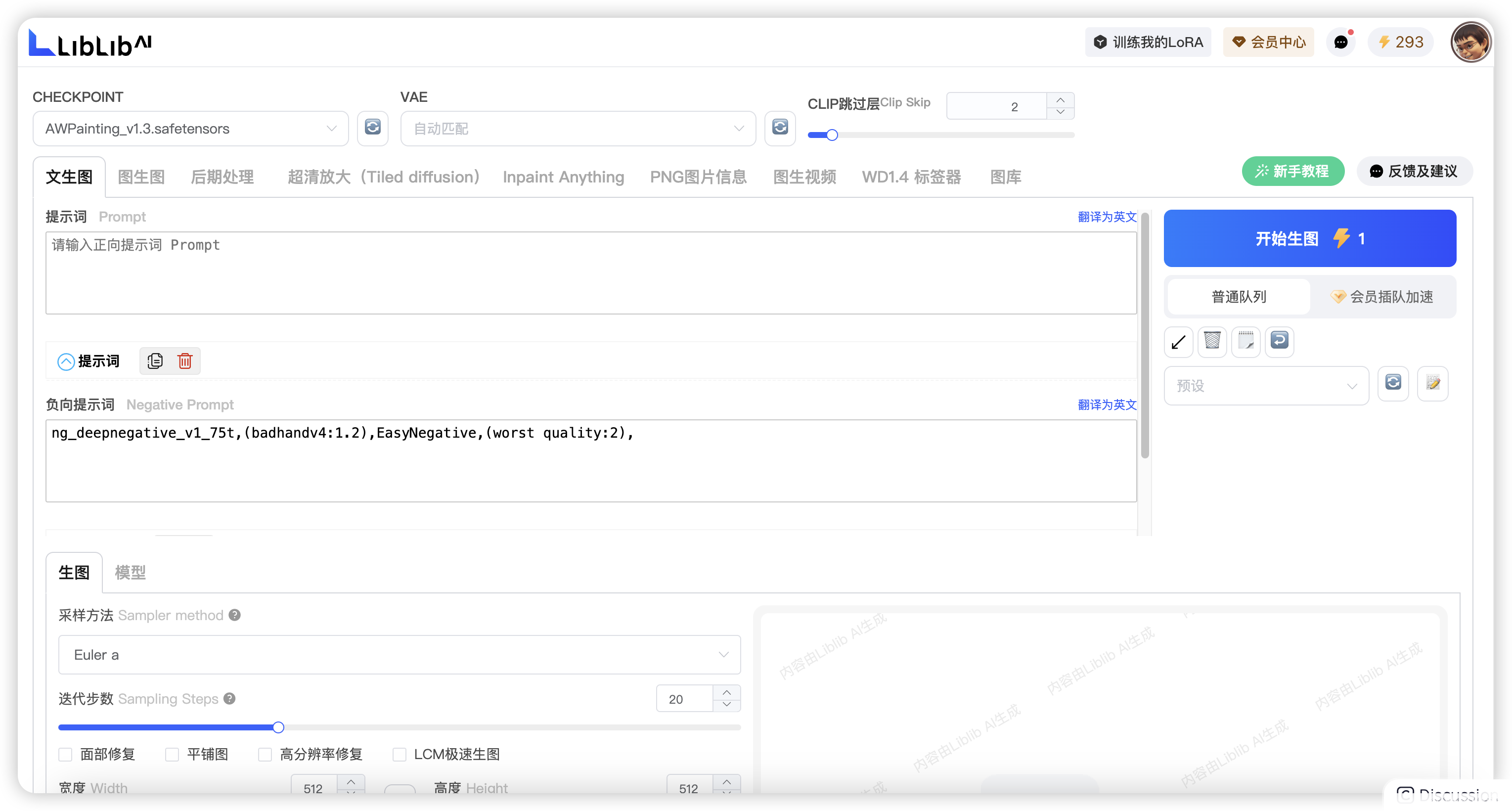Screen dimensions: 1512x811
Task: Click the diagonal arrow icon under queue
Action: coord(1178,342)
